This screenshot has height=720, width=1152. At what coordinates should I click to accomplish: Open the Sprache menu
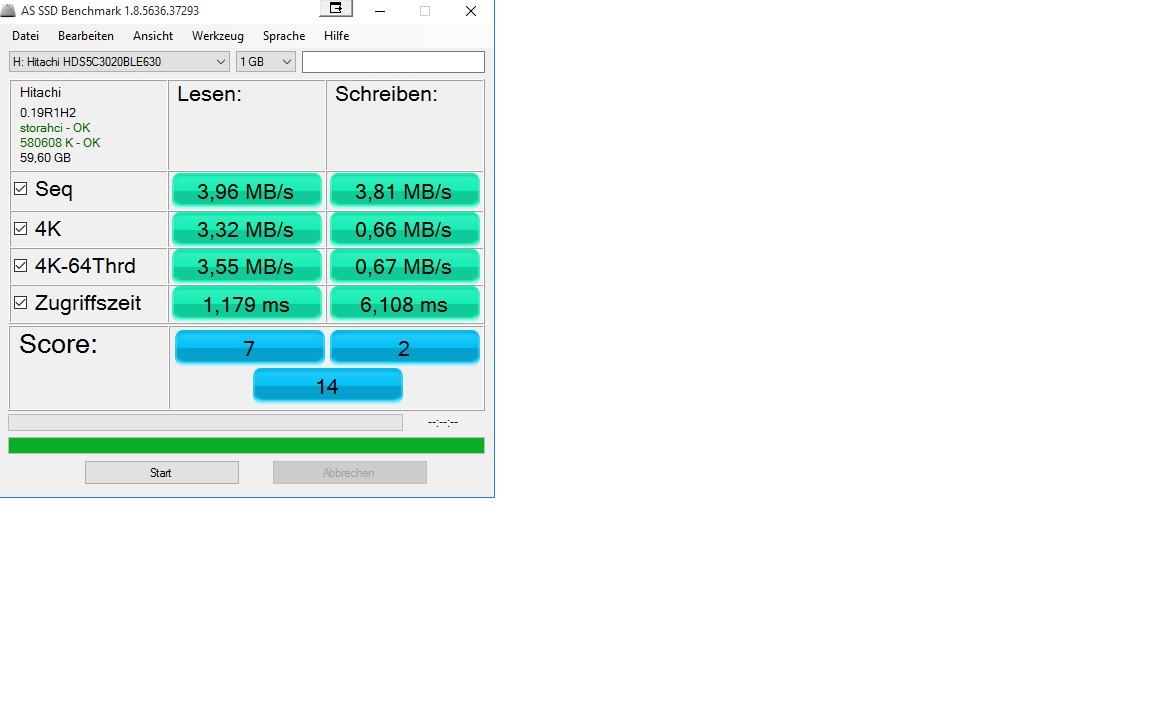click(284, 36)
